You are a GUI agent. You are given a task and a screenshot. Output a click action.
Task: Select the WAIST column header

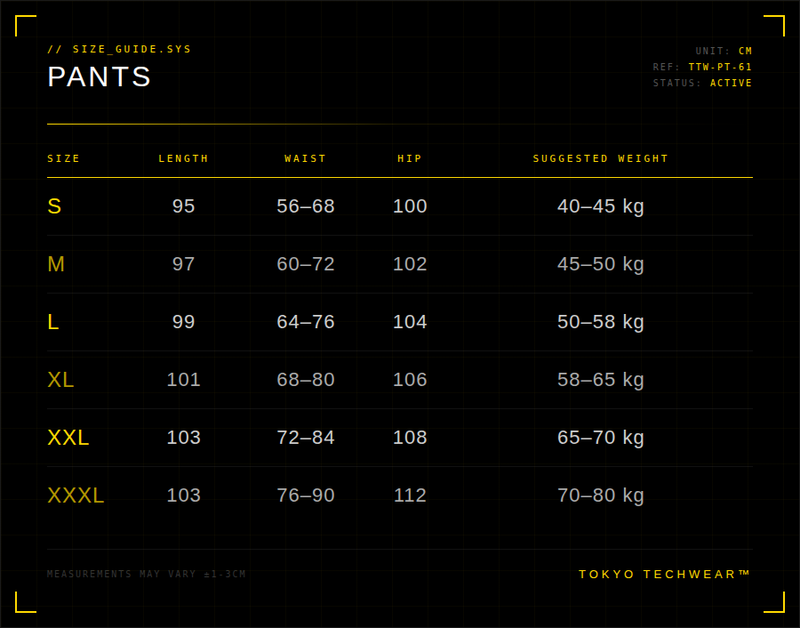coord(305,159)
